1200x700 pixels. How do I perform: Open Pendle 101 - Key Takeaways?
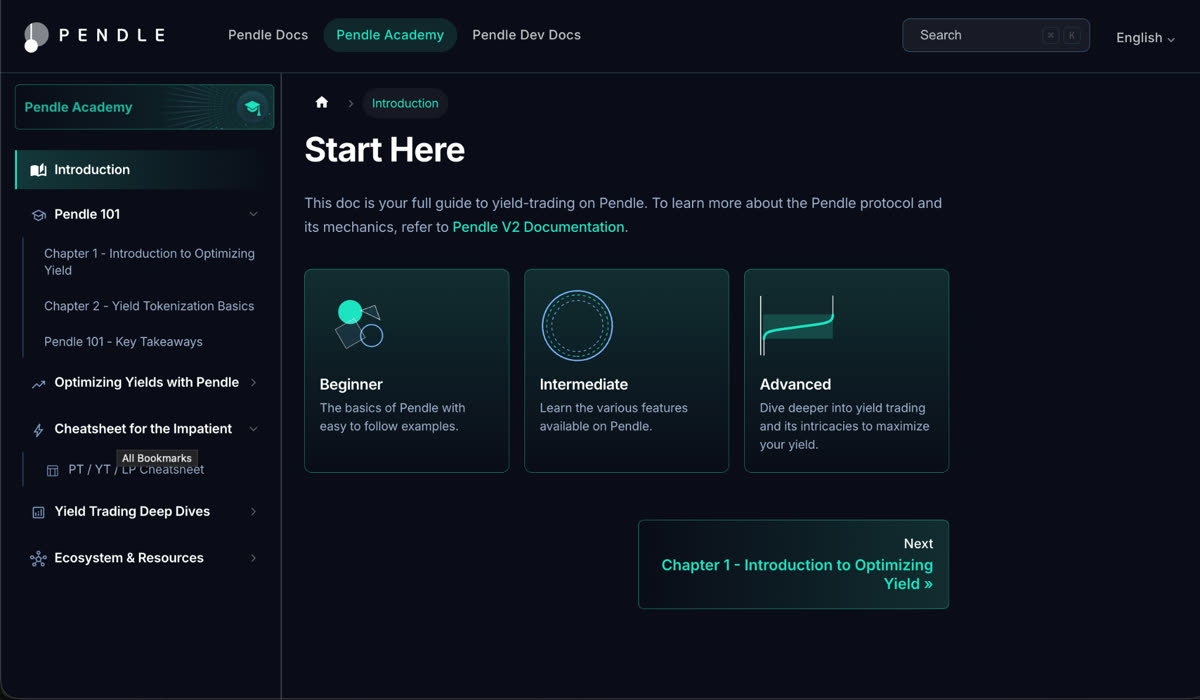(x=123, y=342)
